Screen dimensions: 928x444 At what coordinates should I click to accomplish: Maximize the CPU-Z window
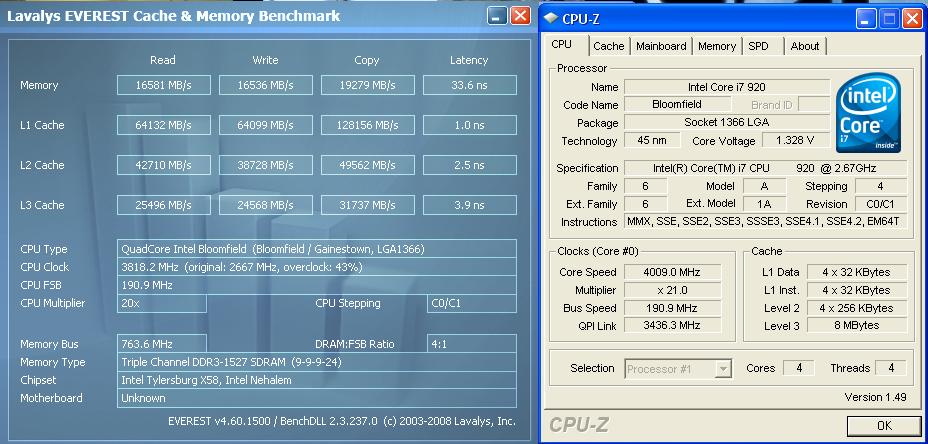(x=889, y=19)
